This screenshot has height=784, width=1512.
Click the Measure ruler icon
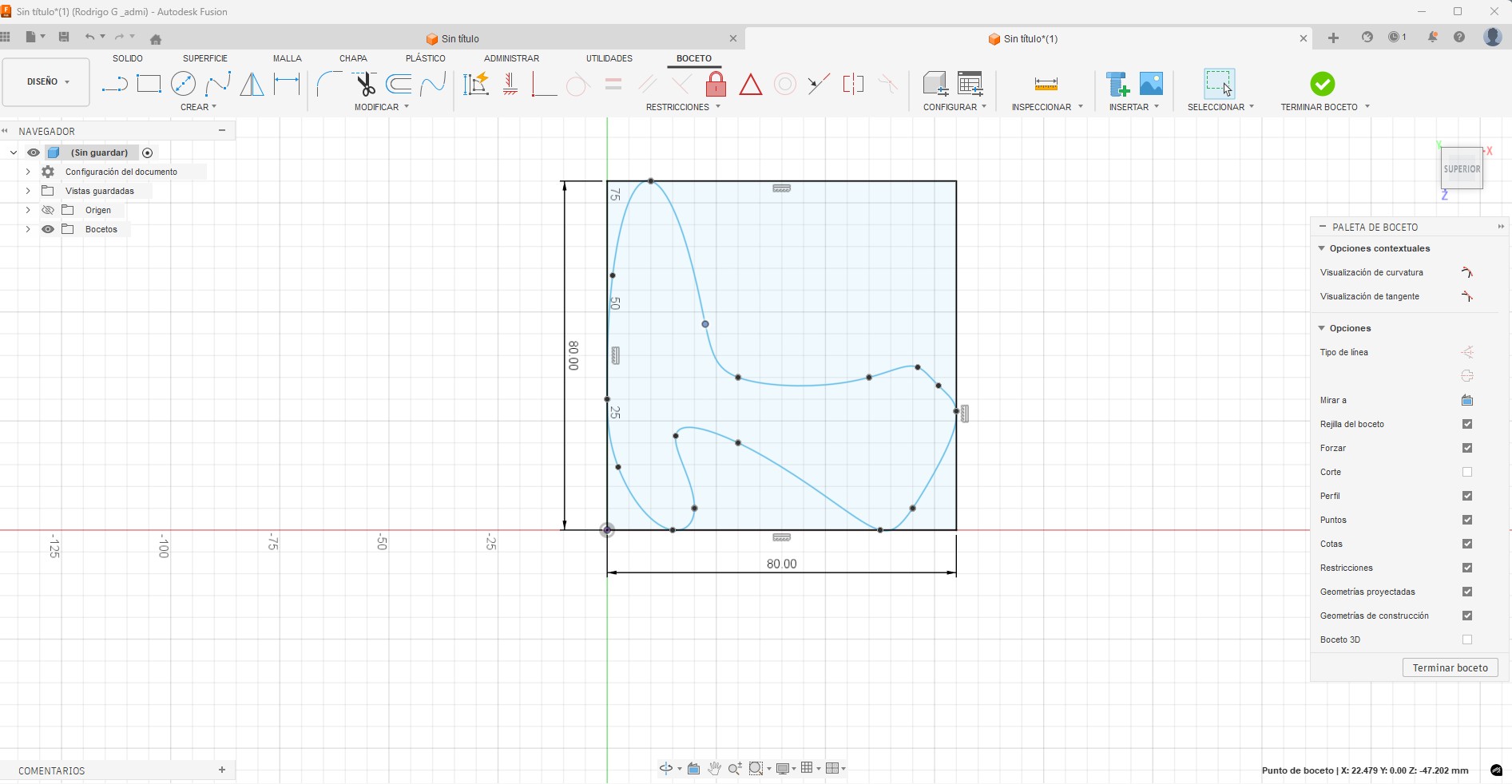tap(1046, 84)
